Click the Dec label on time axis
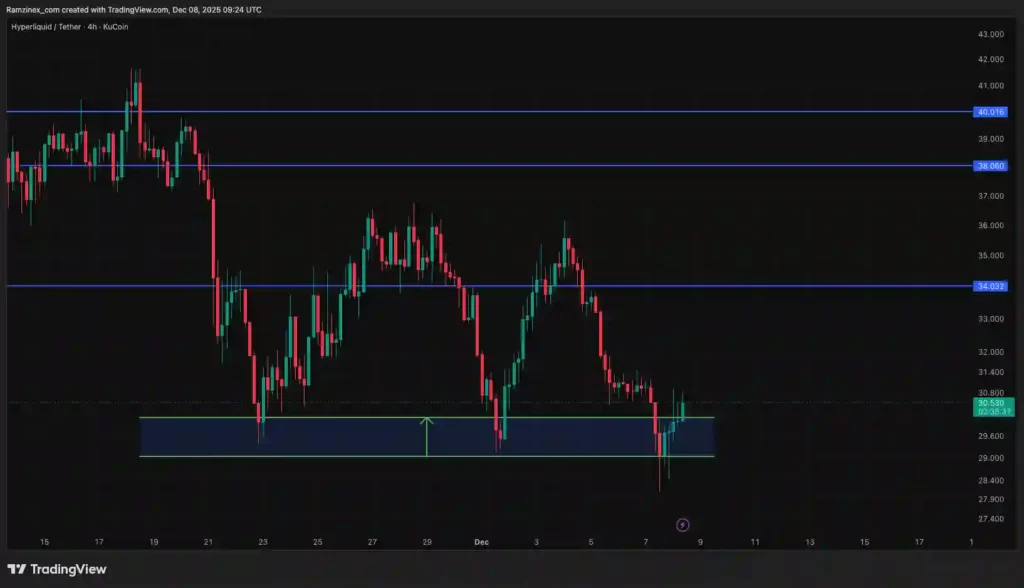Viewport: 1024px width, 588px height. pyautogui.click(x=481, y=542)
